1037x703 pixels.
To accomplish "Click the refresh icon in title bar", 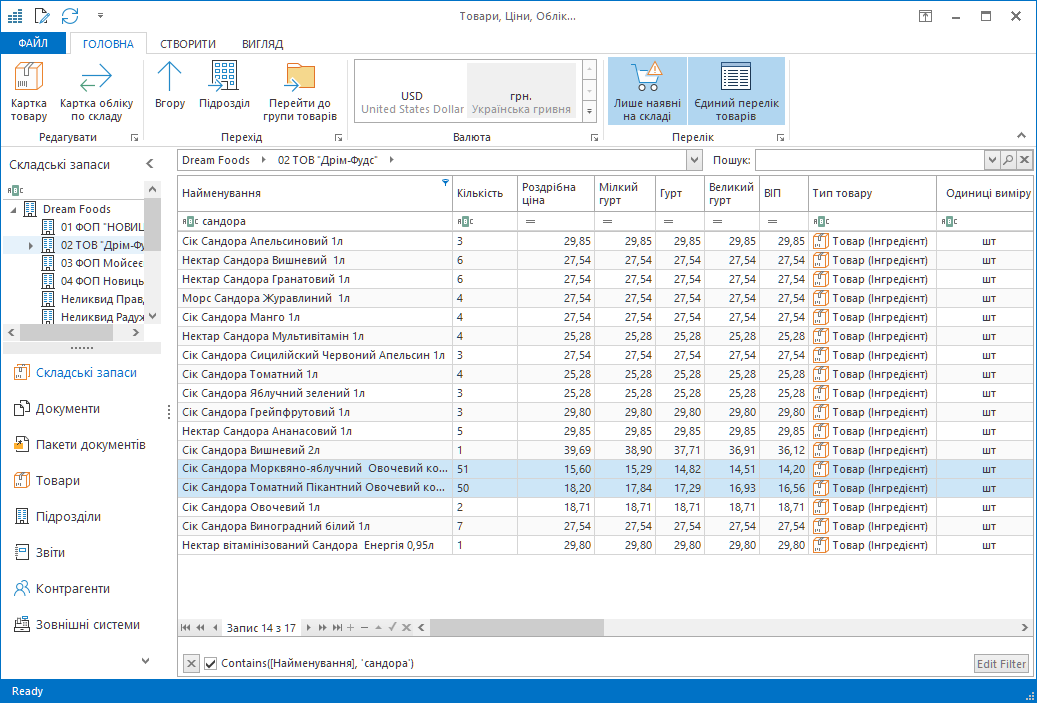I will point(70,16).
